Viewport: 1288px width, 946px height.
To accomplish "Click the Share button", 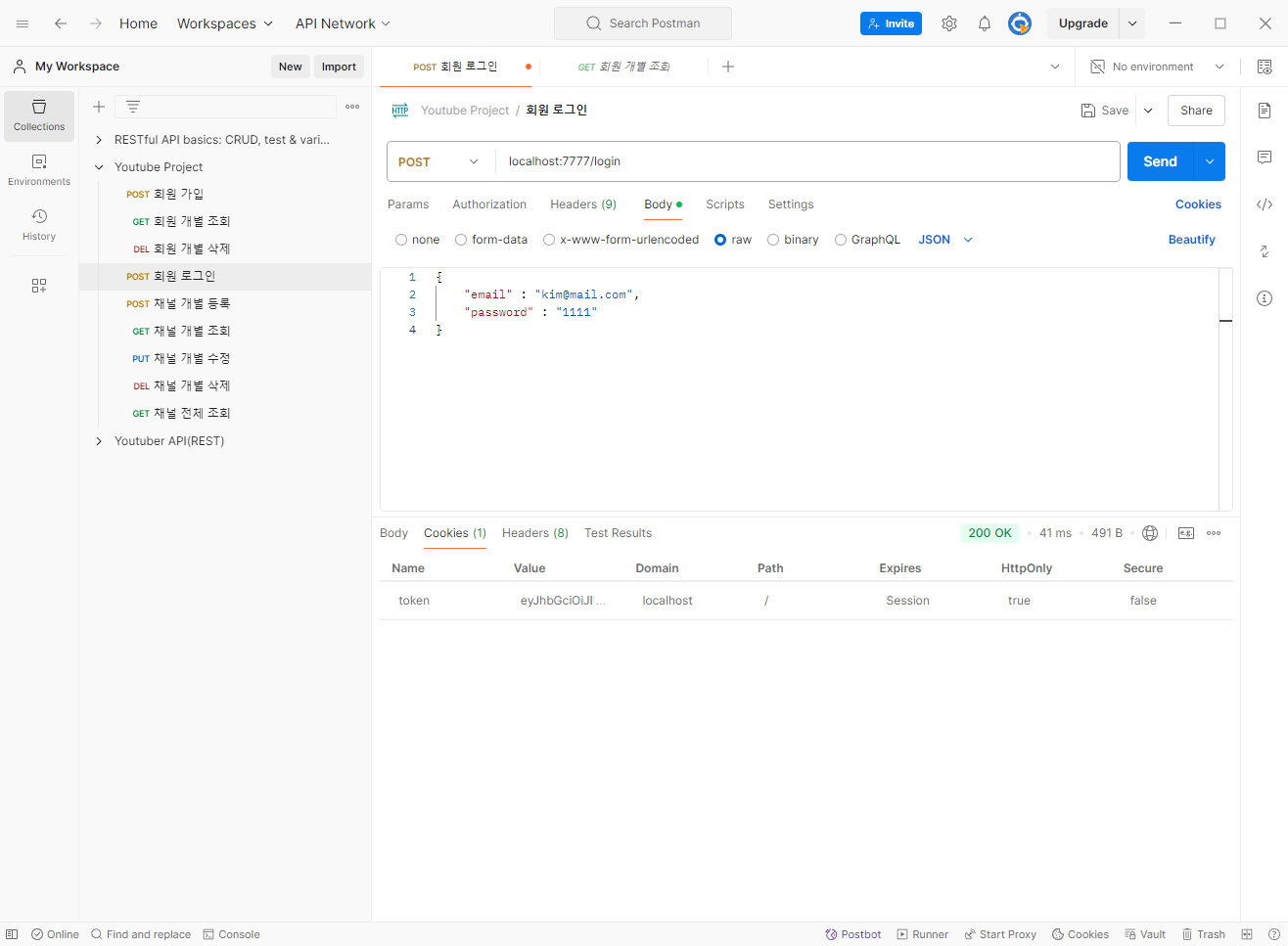I will coord(1196,111).
